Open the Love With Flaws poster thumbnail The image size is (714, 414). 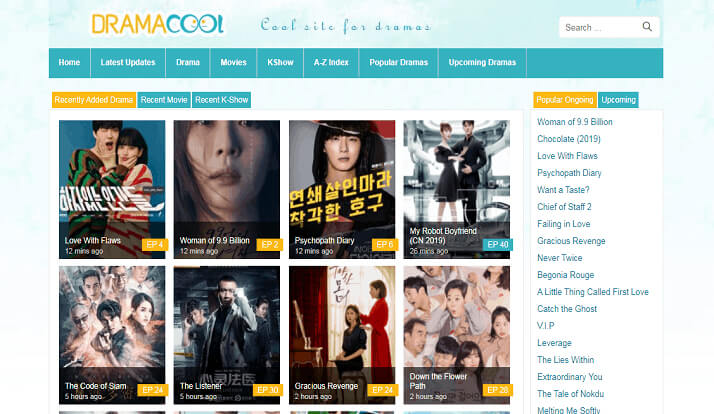pyautogui.click(x=112, y=189)
